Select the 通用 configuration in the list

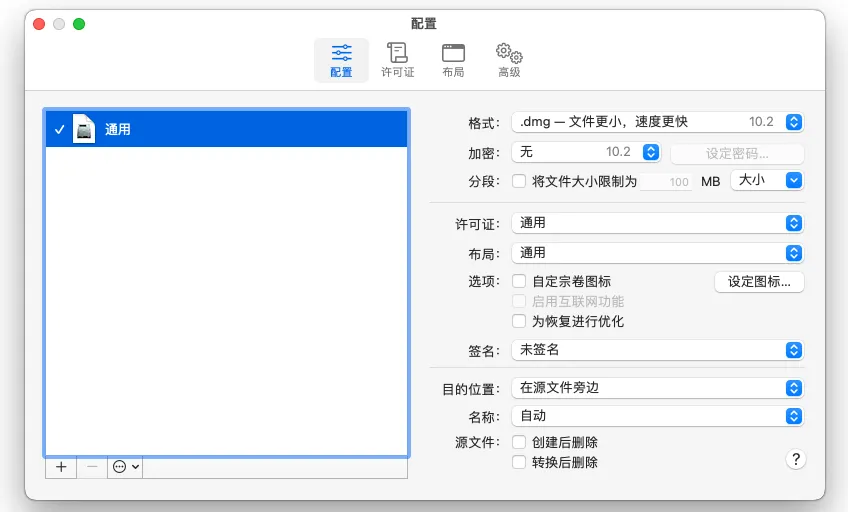(x=226, y=130)
